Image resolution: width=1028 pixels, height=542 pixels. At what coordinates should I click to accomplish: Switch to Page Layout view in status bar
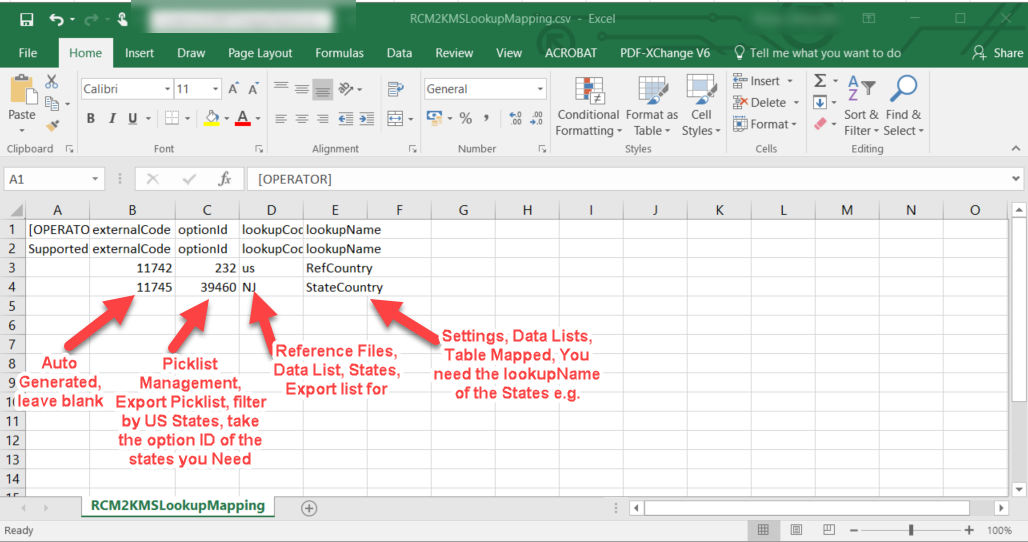pyautogui.click(x=796, y=530)
